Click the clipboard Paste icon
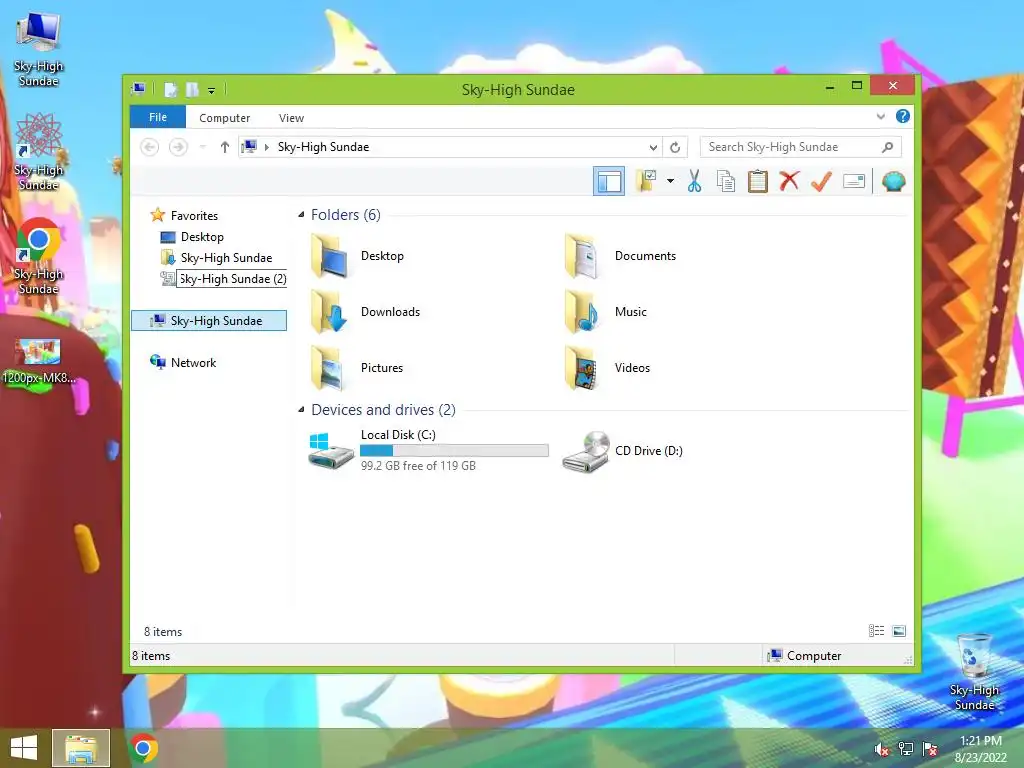1024x768 pixels. (758, 181)
